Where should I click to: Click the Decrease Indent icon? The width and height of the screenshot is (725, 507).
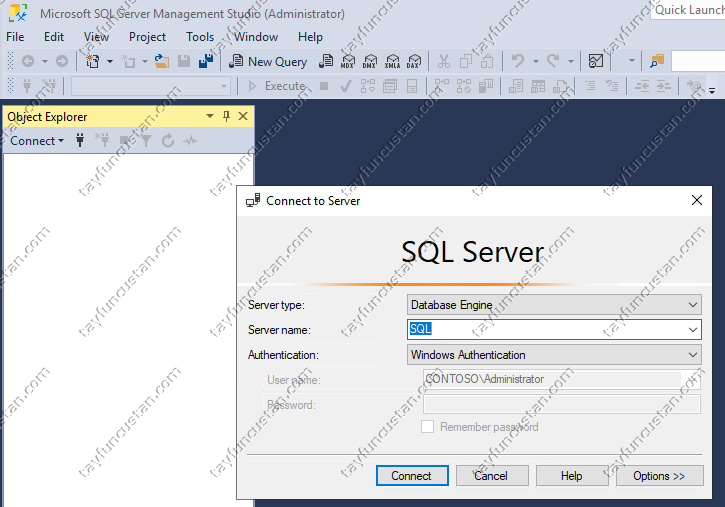642,86
